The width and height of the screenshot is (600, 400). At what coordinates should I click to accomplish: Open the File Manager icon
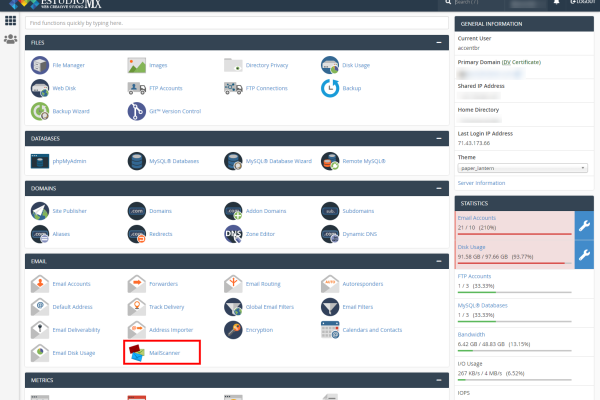pos(40,66)
